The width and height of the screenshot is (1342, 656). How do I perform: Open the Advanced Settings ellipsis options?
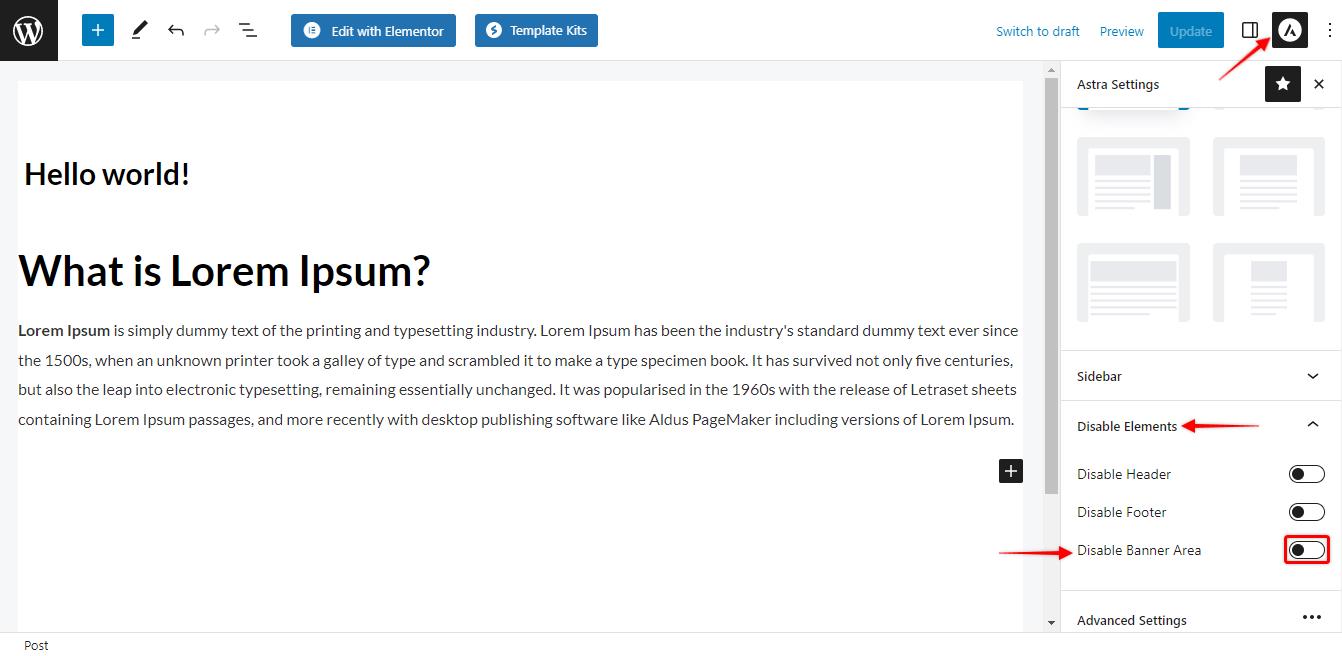point(1312,618)
